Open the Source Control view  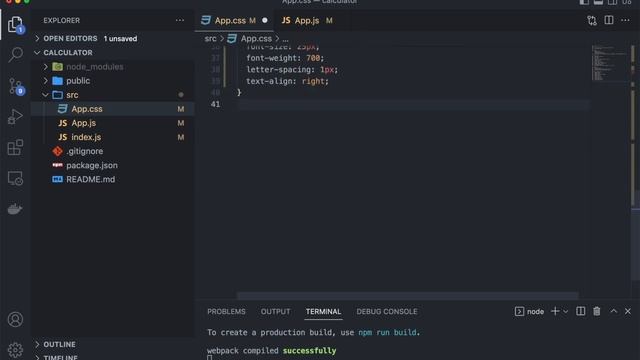tap(16, 86)
